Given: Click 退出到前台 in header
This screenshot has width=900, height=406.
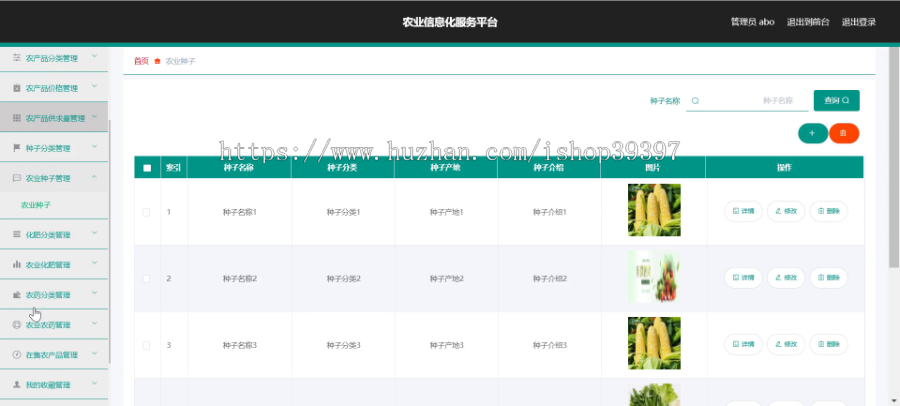Looking at the screenshot, I should [x=808, y=22].
